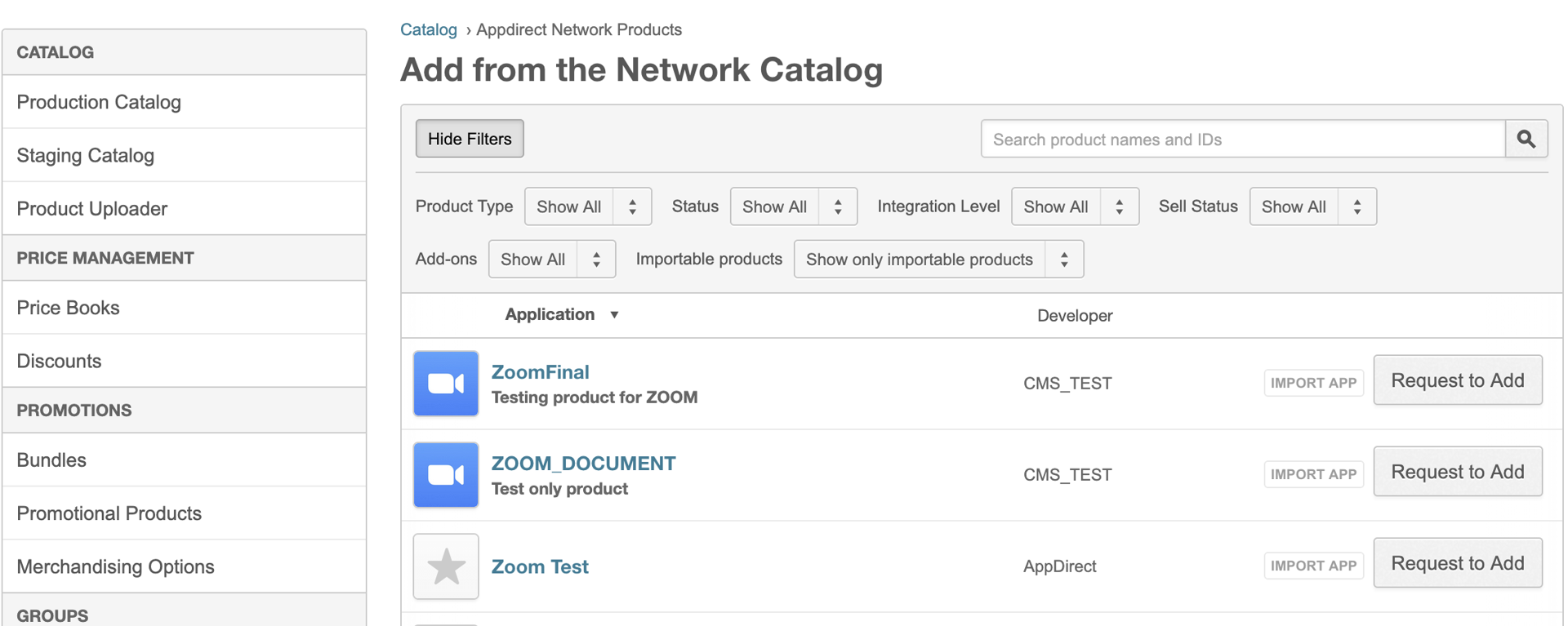Viewport: 1568px width, 626px height.
Task: Expand the Add-ons filter dropdown
Action: 551,260
